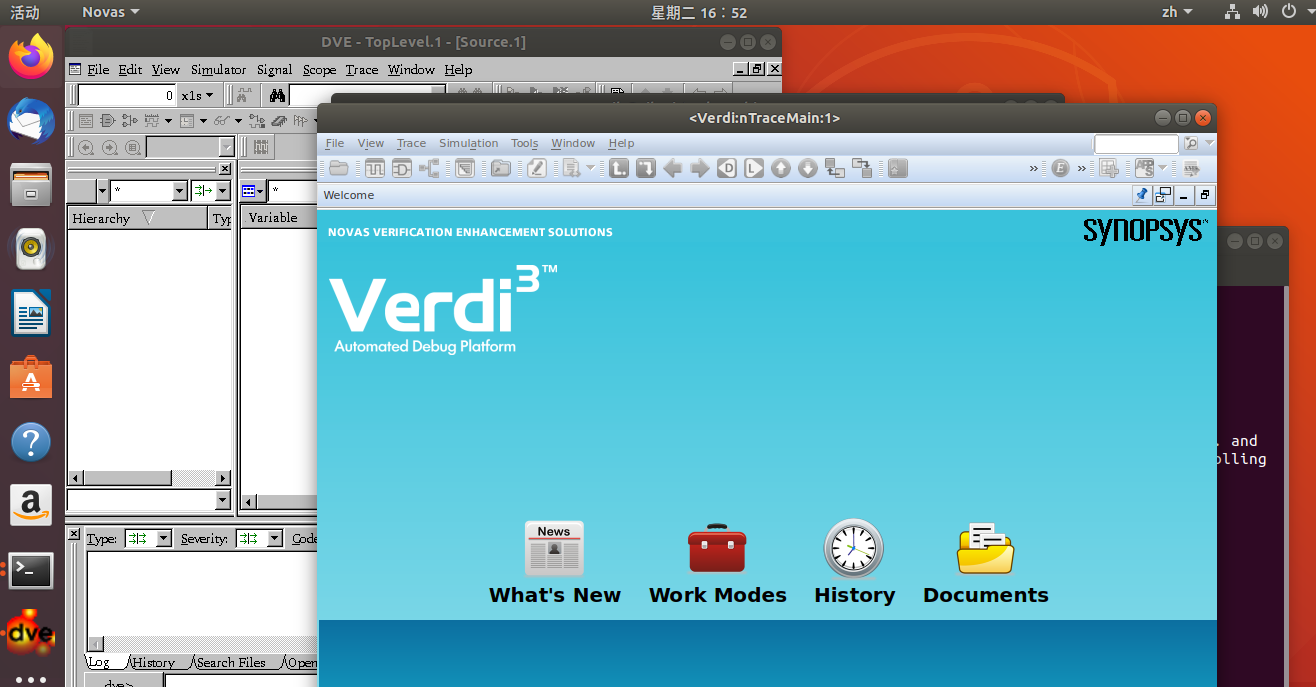
Task: Click the Work Modes link text
Action: point(718,595)
